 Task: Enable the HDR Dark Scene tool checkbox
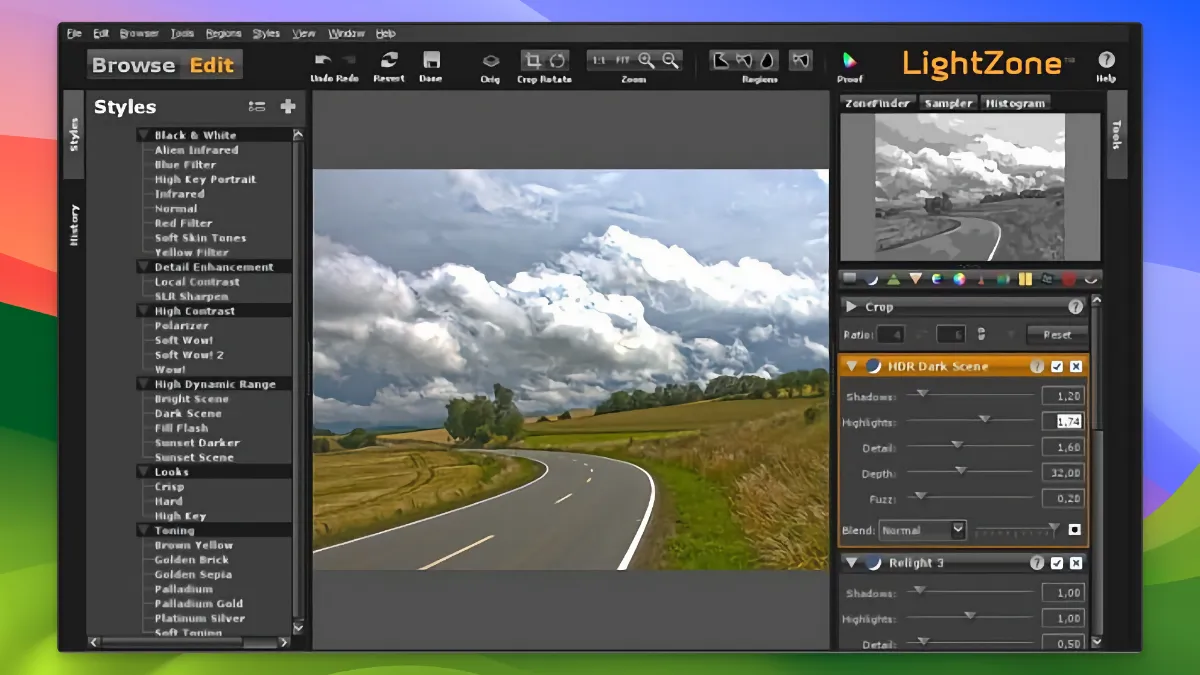[1057, 366]
